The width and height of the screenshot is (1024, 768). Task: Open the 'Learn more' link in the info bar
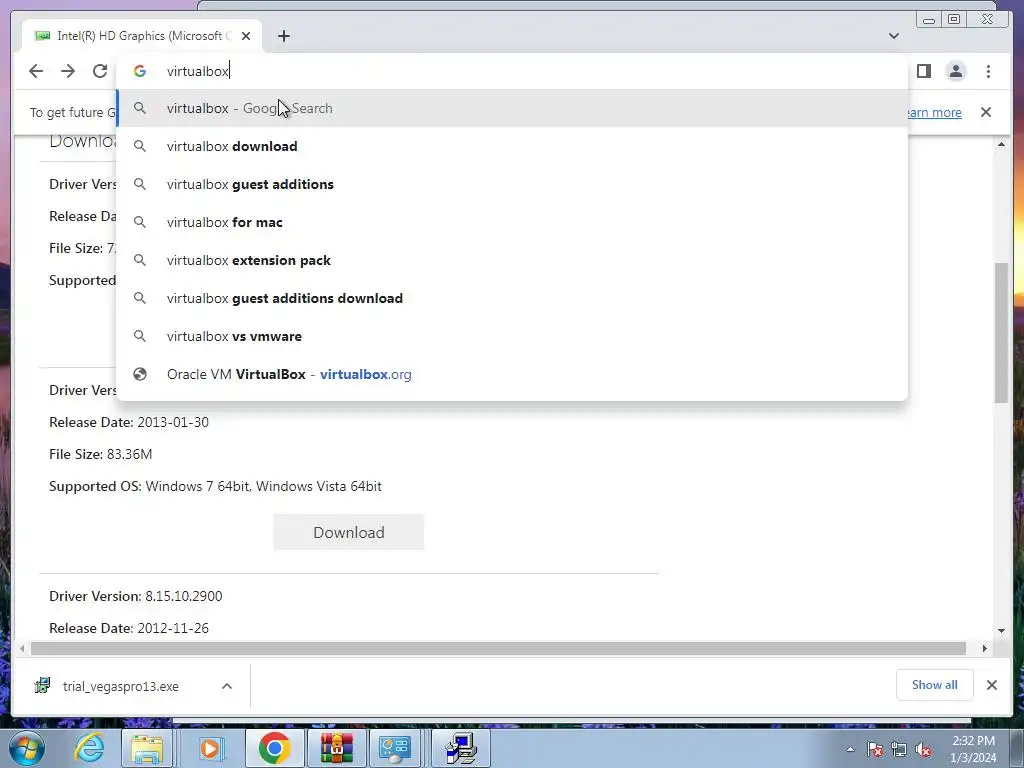(934, 112)
